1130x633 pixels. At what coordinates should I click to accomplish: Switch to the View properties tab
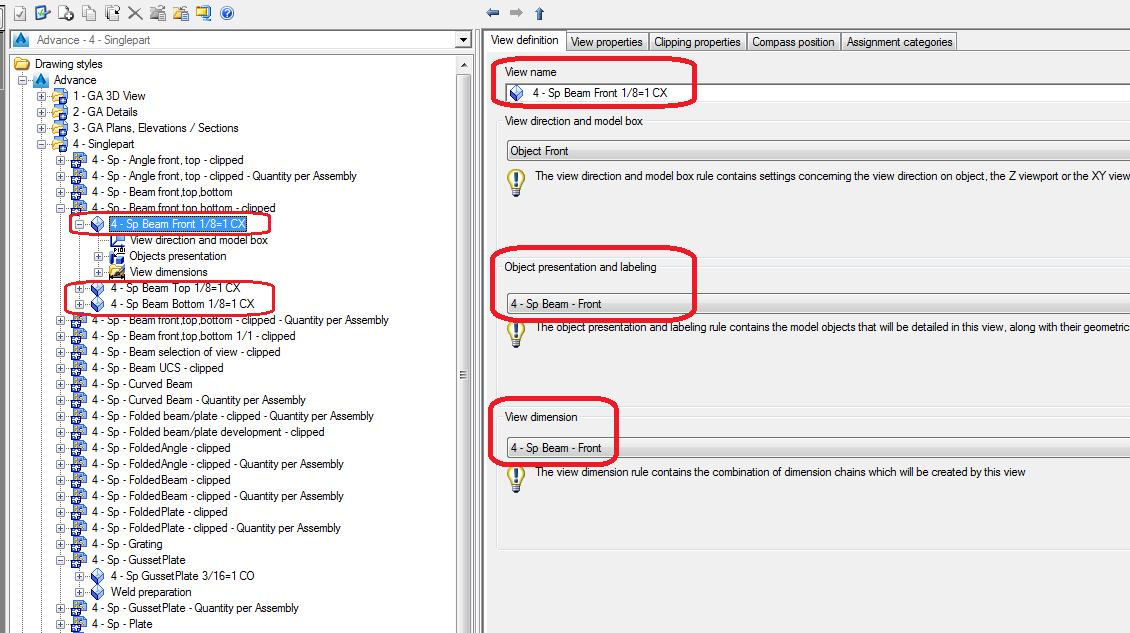pyautogui.click(x=607, y=42)
